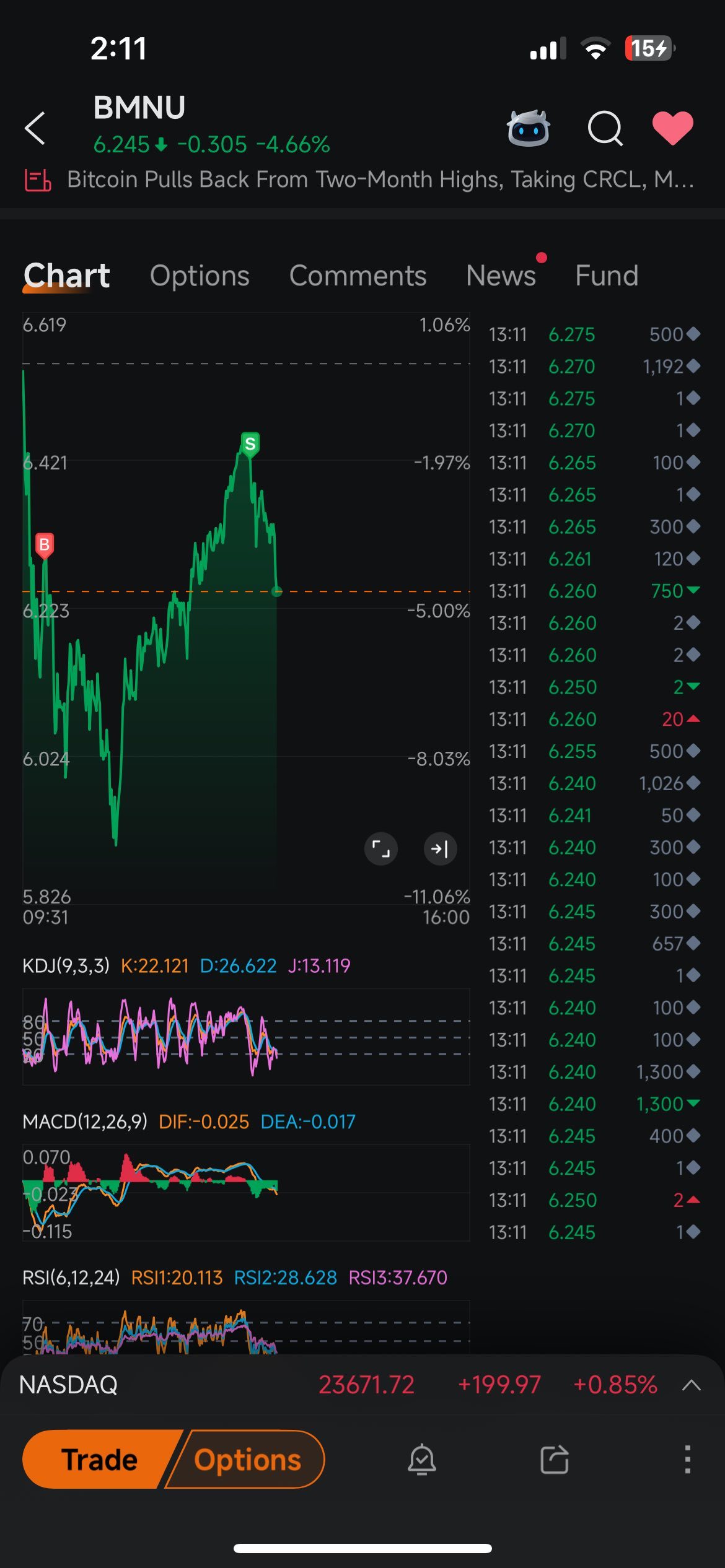
Task: Open the search magnifier icon
Action: (605, 128)
